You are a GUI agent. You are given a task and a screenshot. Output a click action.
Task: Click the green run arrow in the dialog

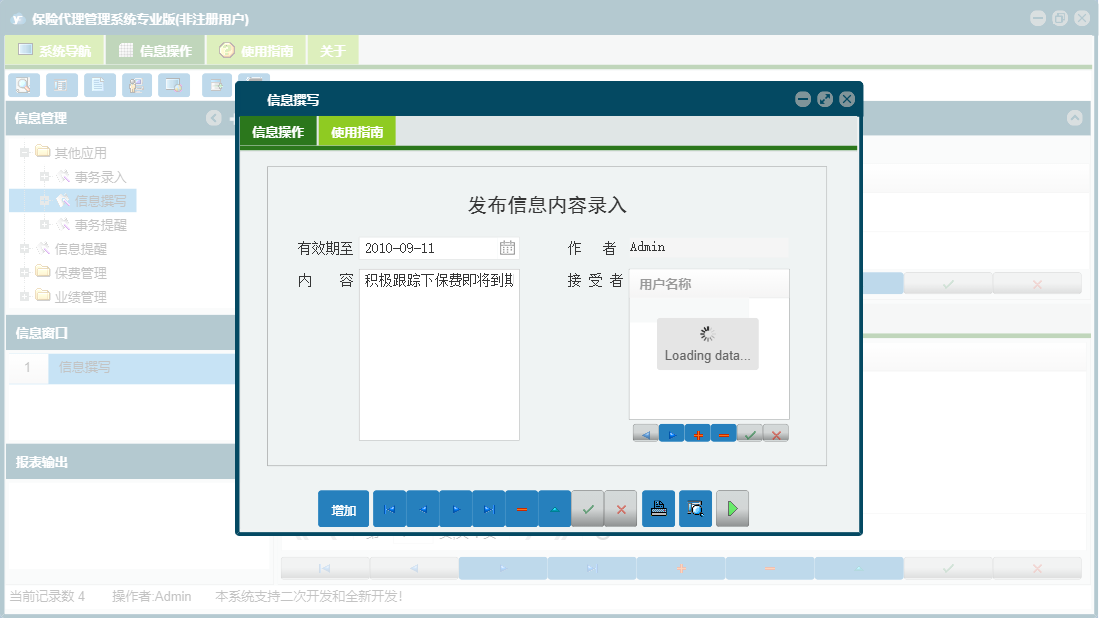click(732, 508)
